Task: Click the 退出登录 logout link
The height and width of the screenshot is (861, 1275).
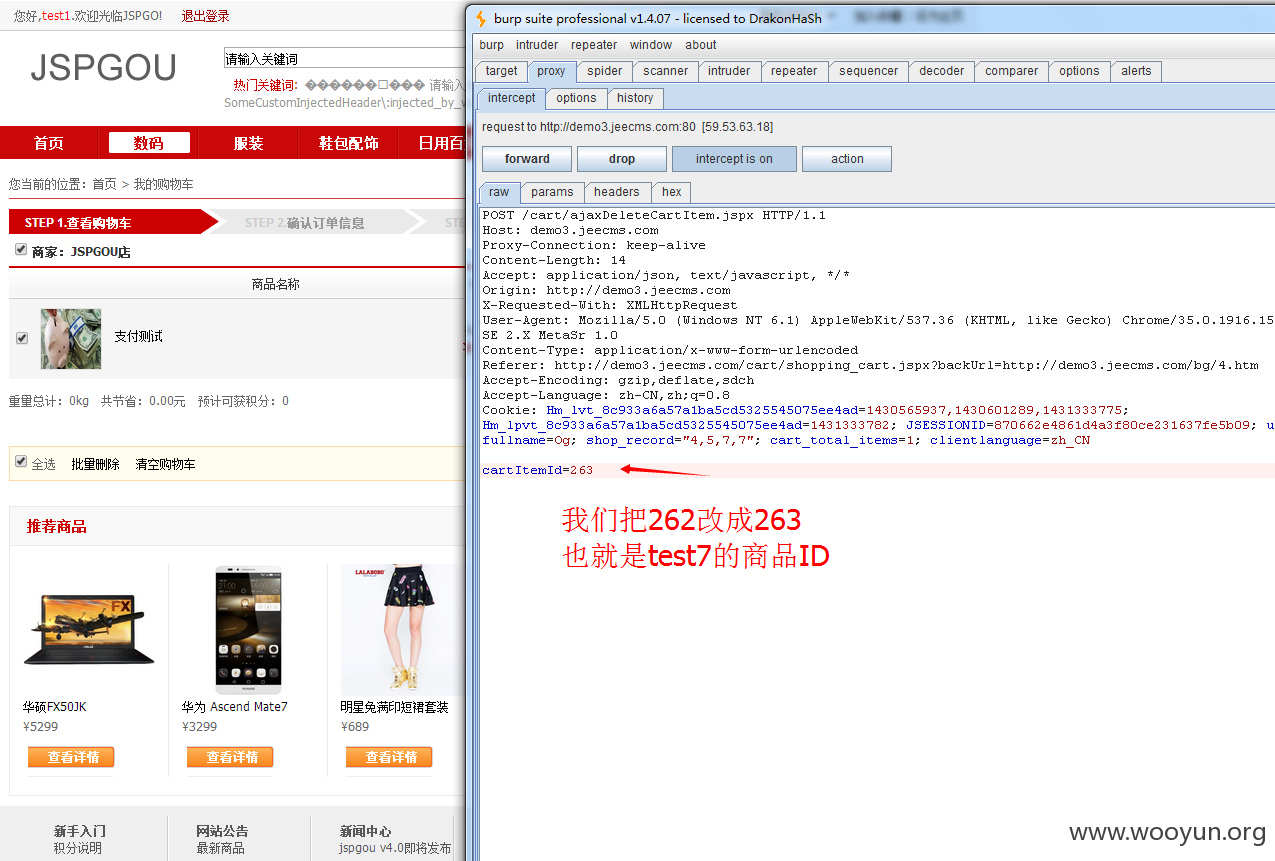Action: click(205, 16)
